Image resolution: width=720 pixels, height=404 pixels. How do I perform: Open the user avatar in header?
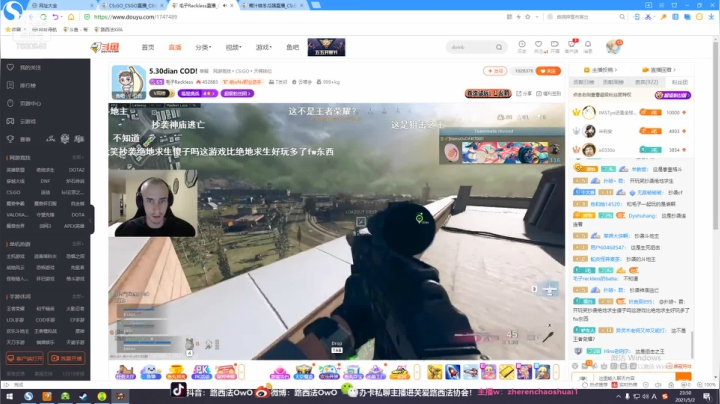point(613,46)
